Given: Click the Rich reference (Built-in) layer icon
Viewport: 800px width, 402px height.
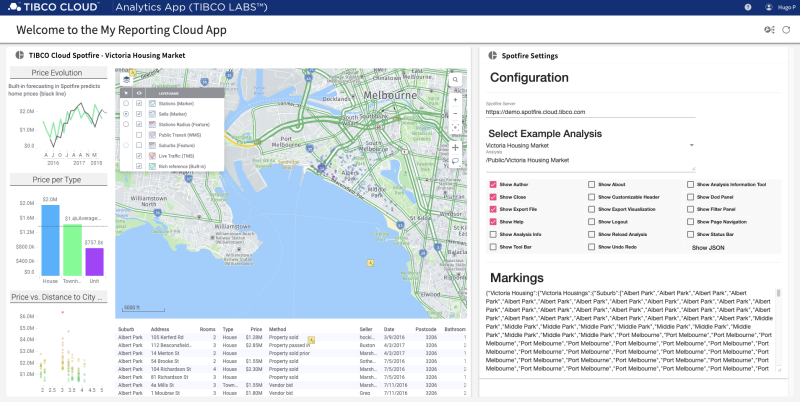Looking at the screenshot, I should [x=152, y=166].
